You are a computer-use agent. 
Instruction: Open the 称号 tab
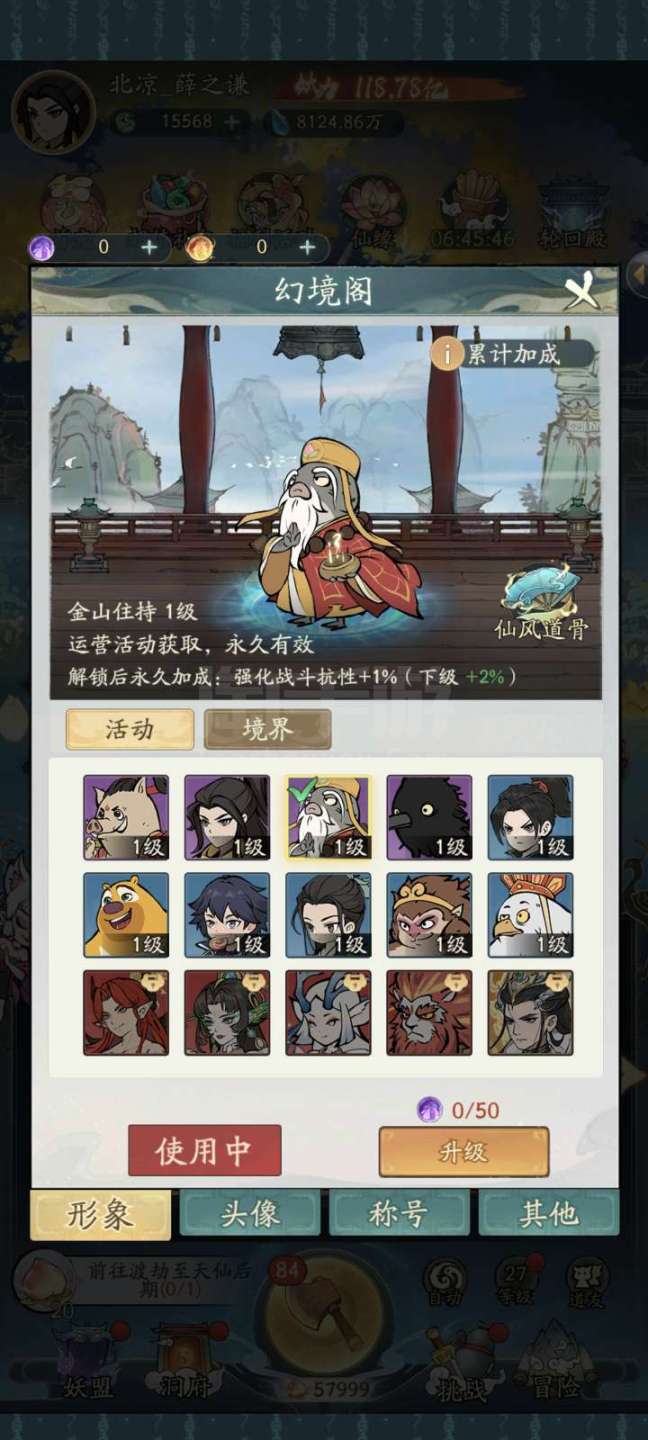(399, 1213)
